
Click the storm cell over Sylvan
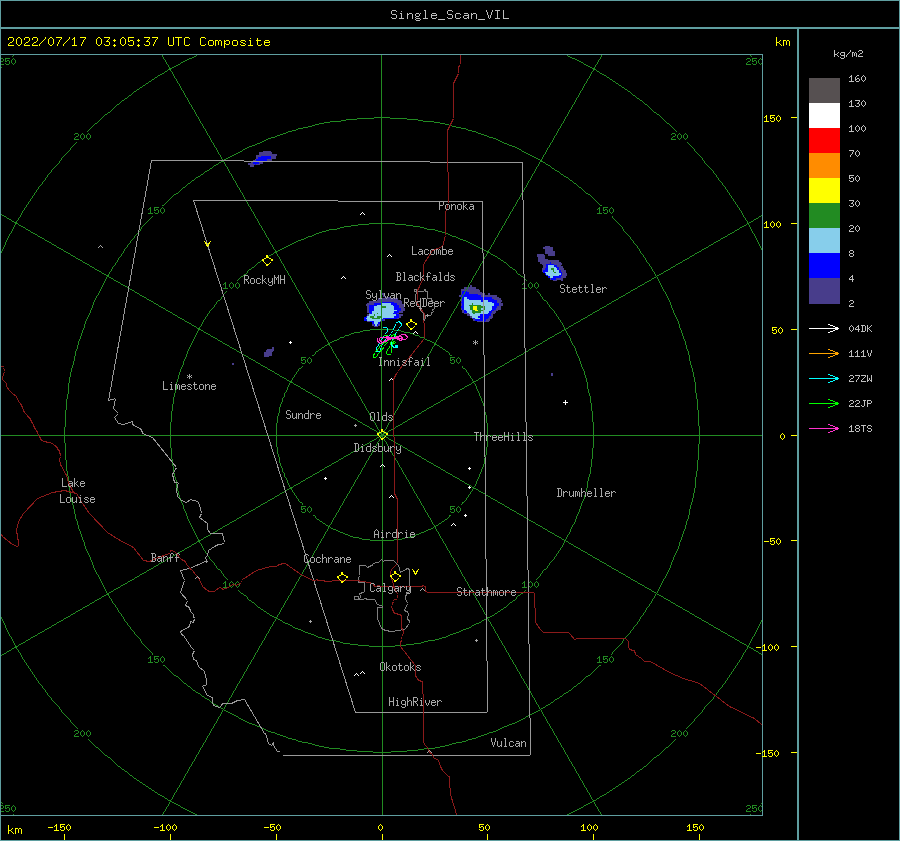pos(383,312)
